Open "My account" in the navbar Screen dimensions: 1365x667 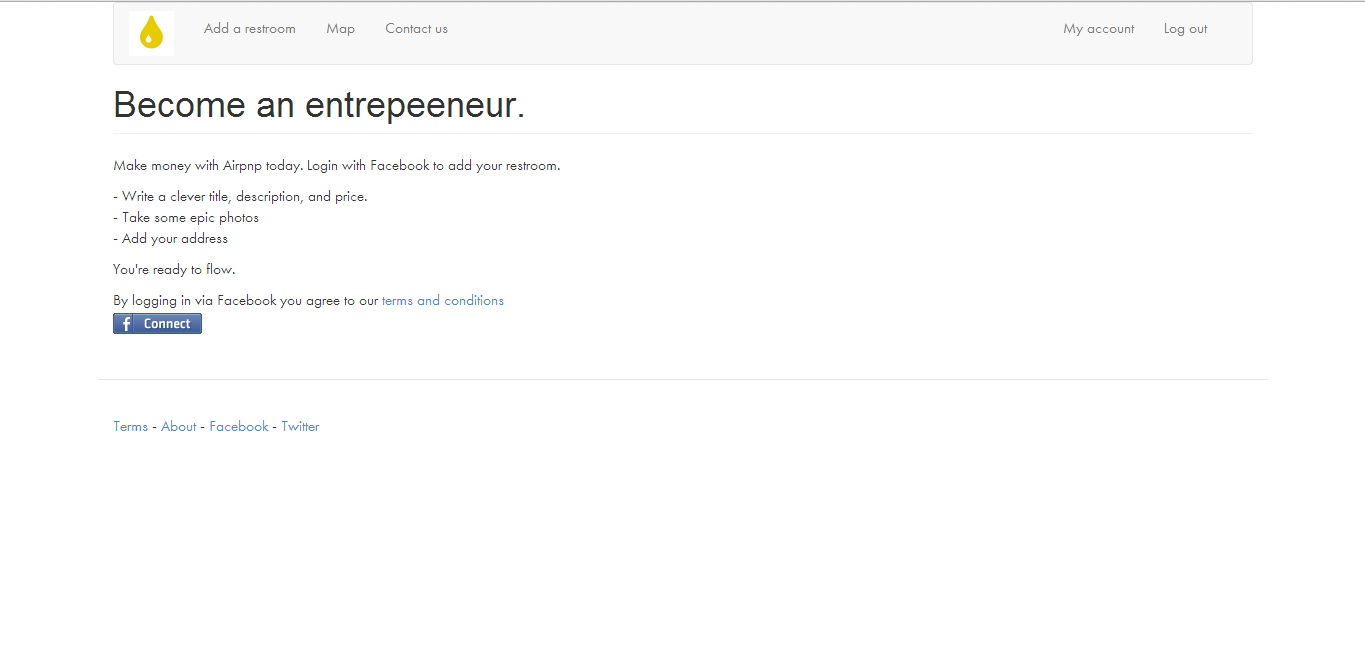coord(1098,29)
